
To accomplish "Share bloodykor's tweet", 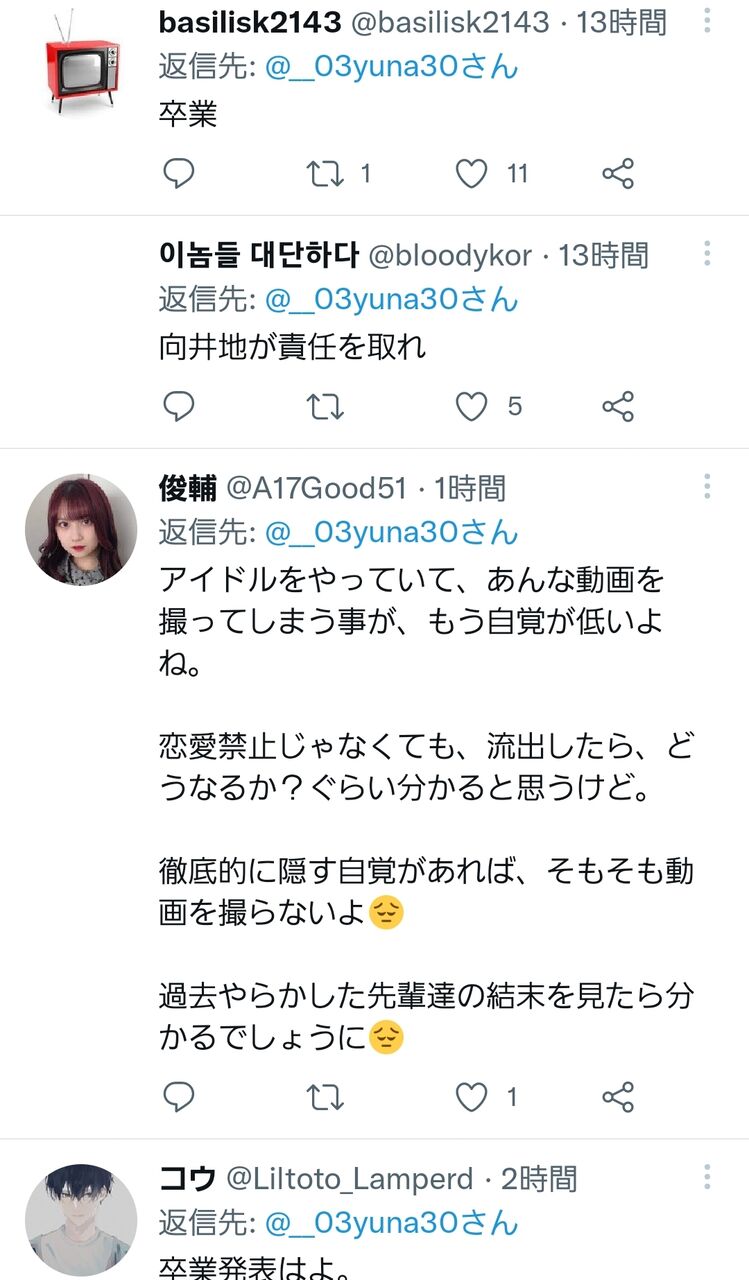I will point(618,406).
